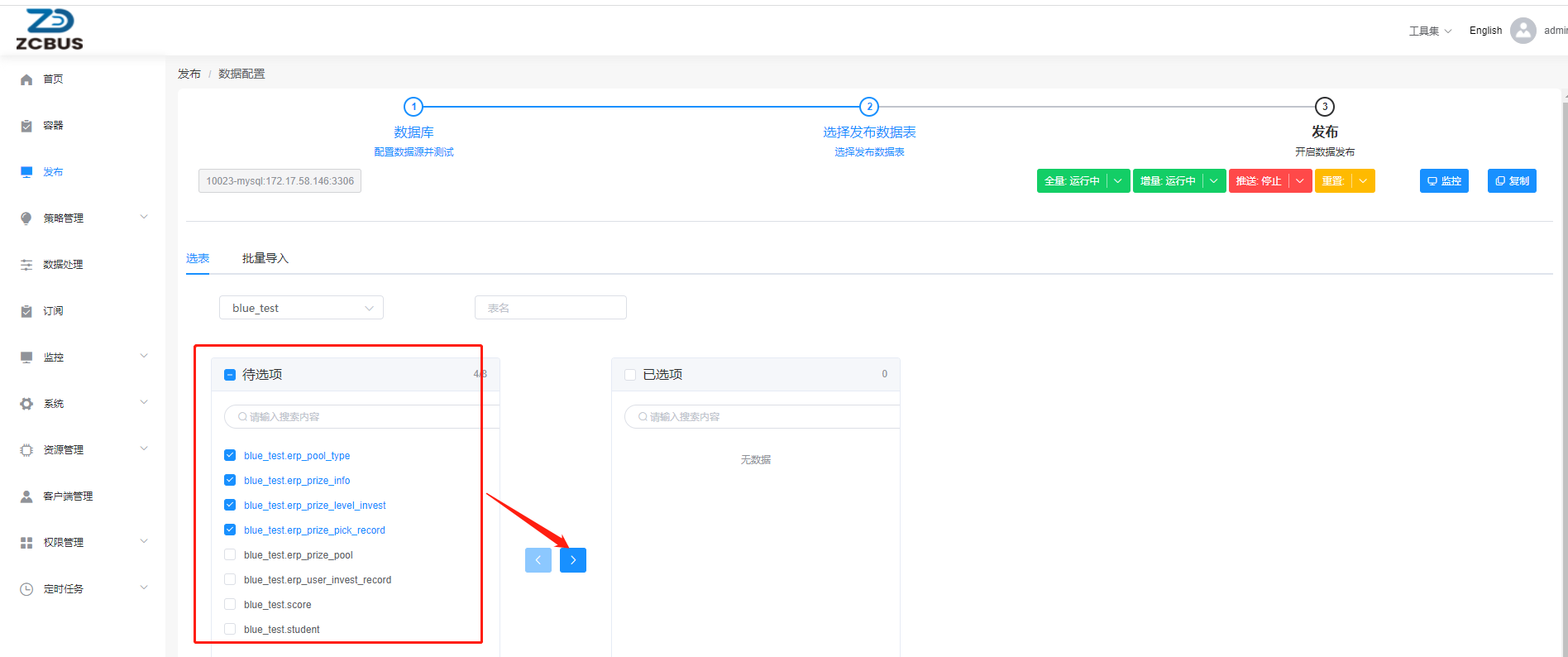Image resolution: width=1568 pixels, height=657 pixels.
Task: Click the 订阅 subscription icon
Action: pos(26,311)
